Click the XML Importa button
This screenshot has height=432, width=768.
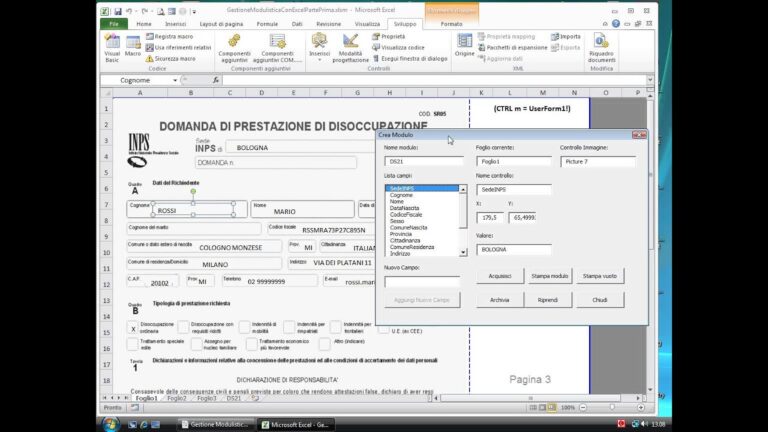point(566,37)
